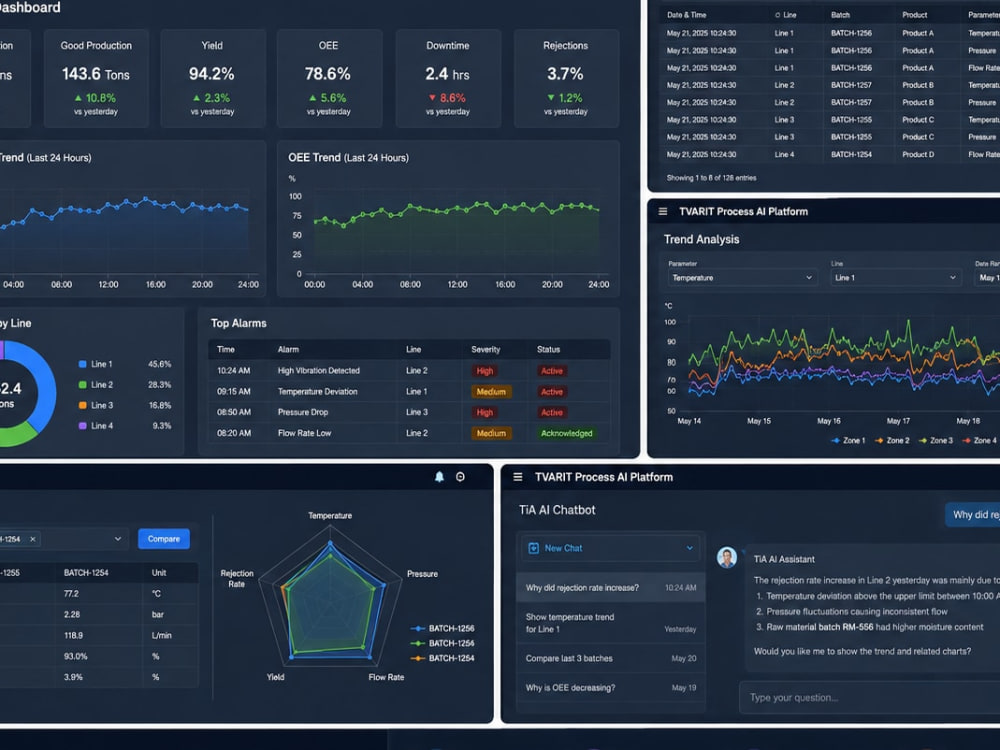Click the New Chat compose icon
The width and height of the screenshot is (1000, 750).
click(534, 548)
